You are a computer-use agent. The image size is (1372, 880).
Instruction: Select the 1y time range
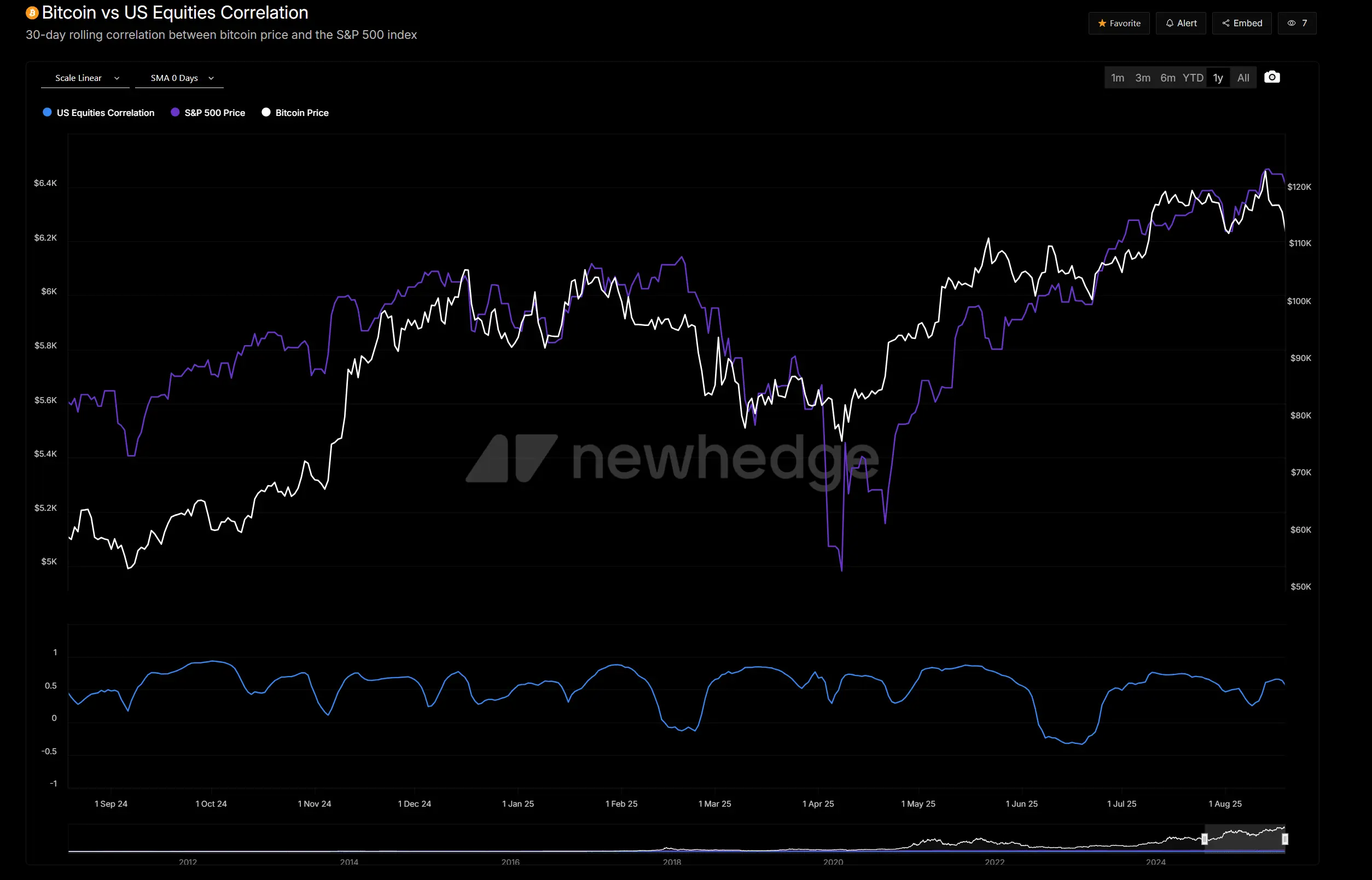[1218, 78]
